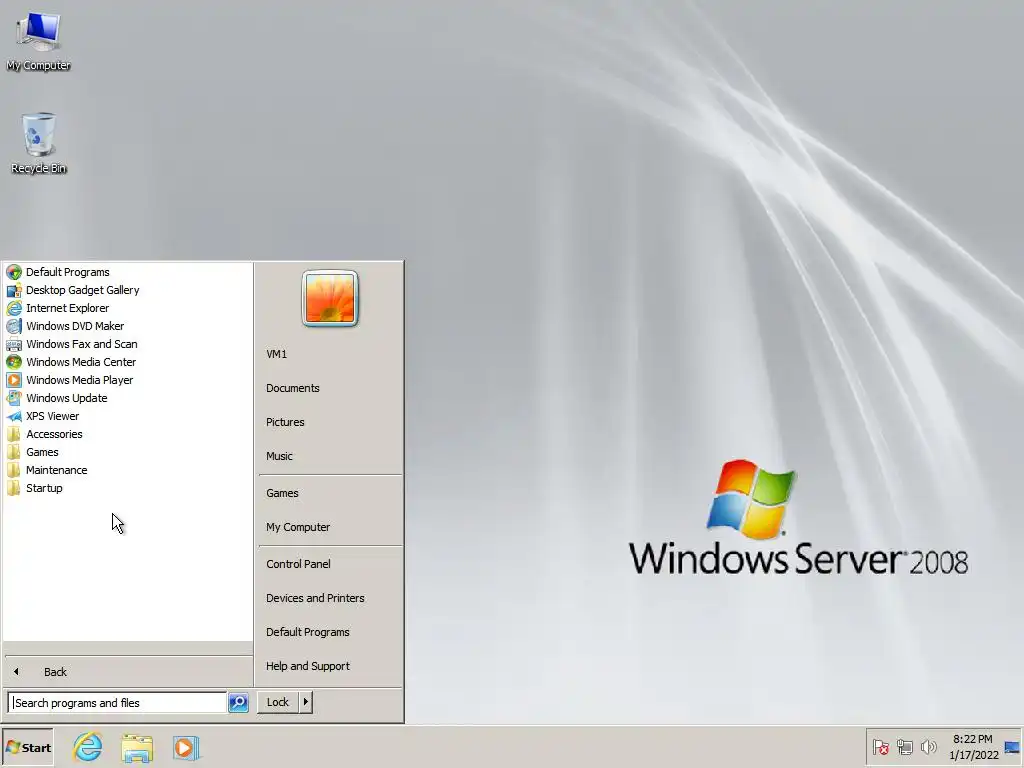1024x768 pixels.
Task: Open Windows Explorer folder on the taskbar
Action: pyautogui.click(x=137, y=747)
